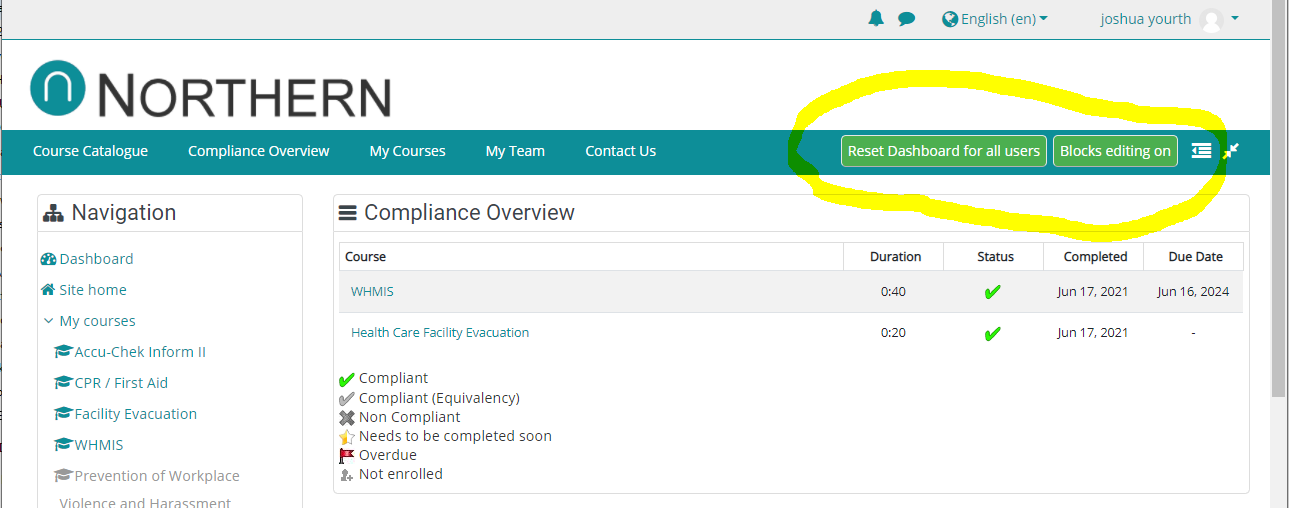Click Reset Dashboard for all users button
This screenshot has width=1289, height=508.
(x=943, y=151)
